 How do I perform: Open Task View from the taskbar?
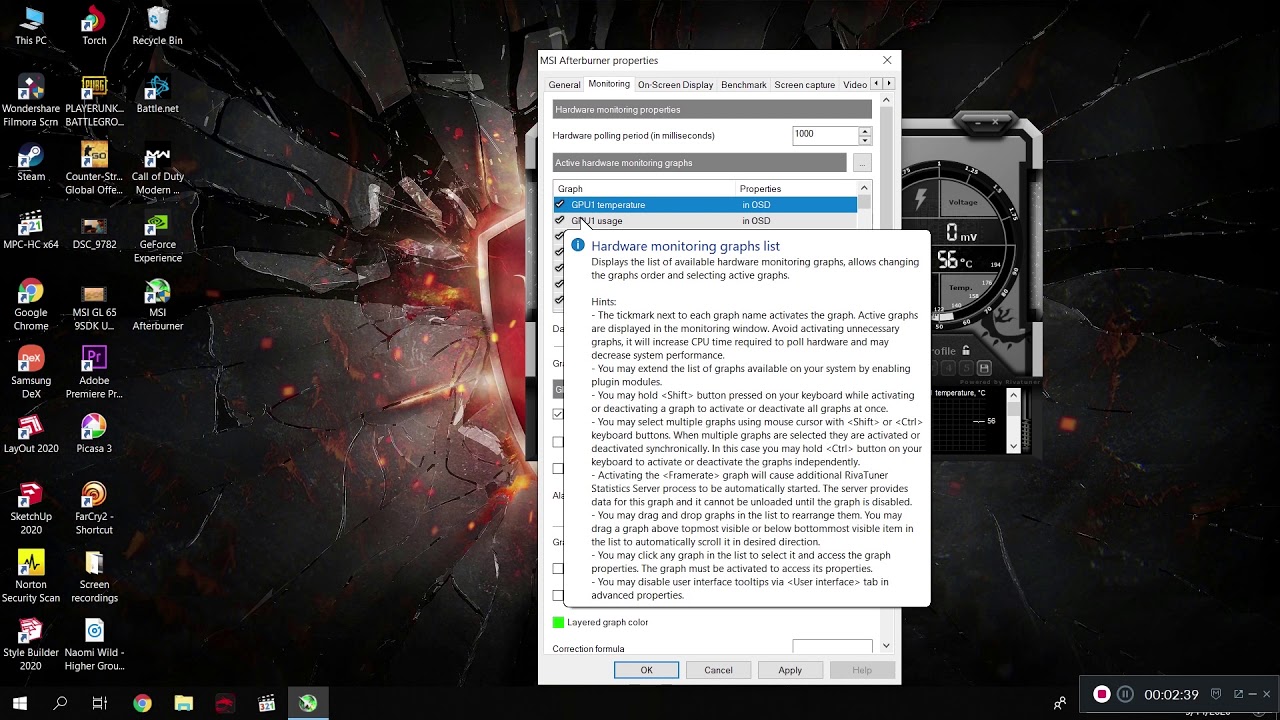[100, 704]
